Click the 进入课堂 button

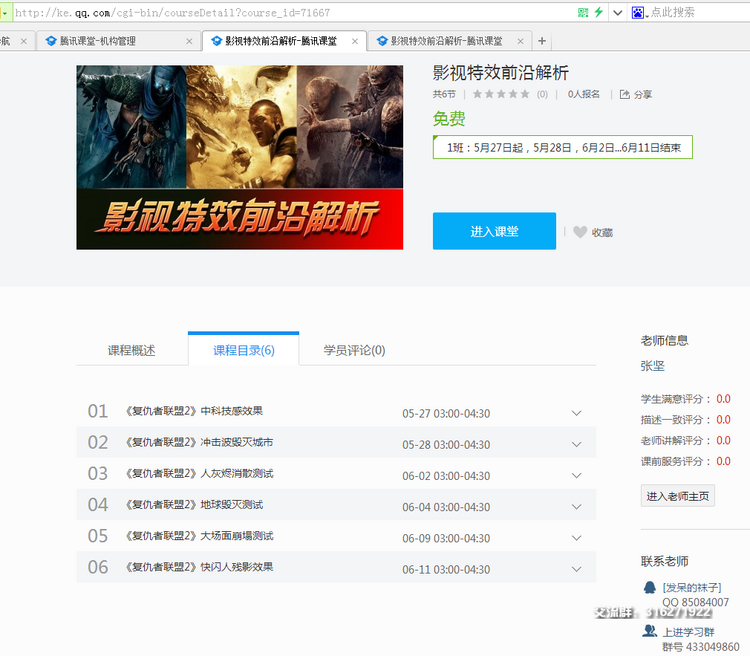[494, 231]
